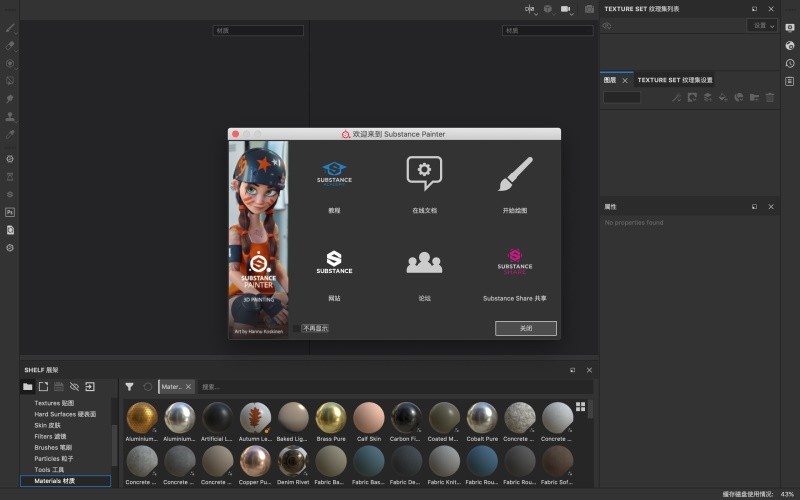Image resolution: width=800 pixels, height=500 pixels.
Task: Undock the Properties 属性 panel
Action: (x=754, y=207)
